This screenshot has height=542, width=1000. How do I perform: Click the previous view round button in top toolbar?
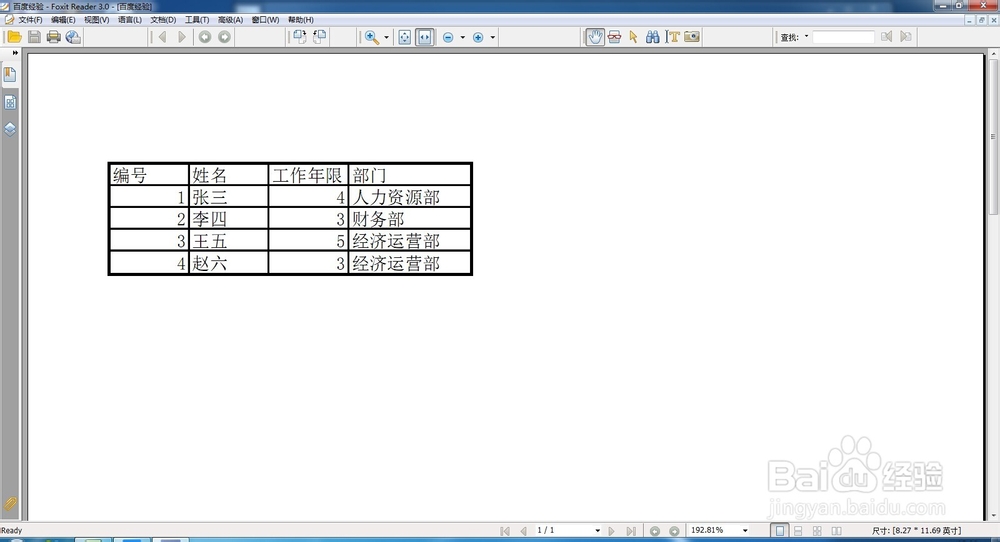[x=205, y=37]
